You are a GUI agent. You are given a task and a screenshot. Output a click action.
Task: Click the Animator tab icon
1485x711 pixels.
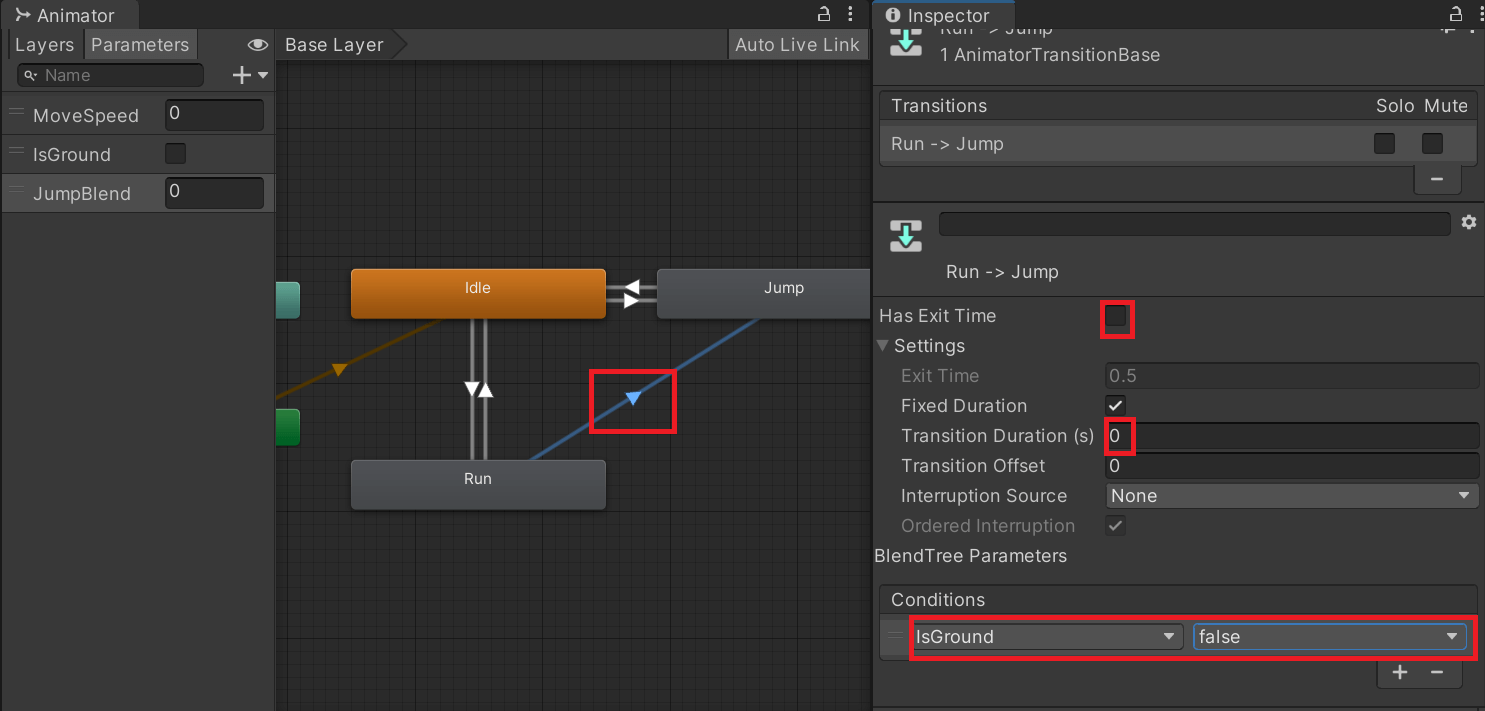pos(23,15)
